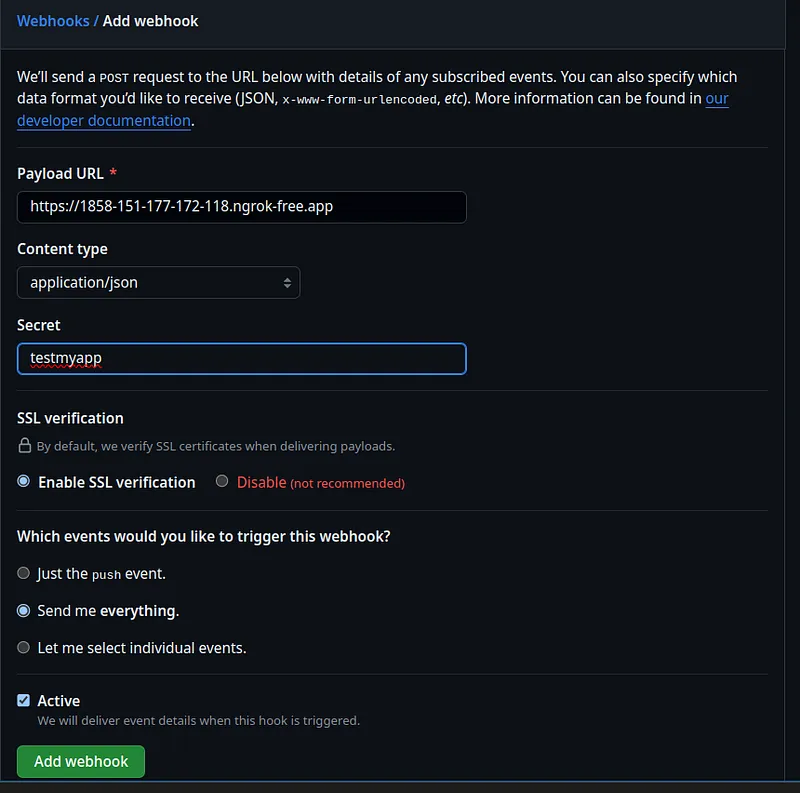Click the padlock icon near SSL verification
The width and height of the screenshot is (800, 793).
(22, 446)
